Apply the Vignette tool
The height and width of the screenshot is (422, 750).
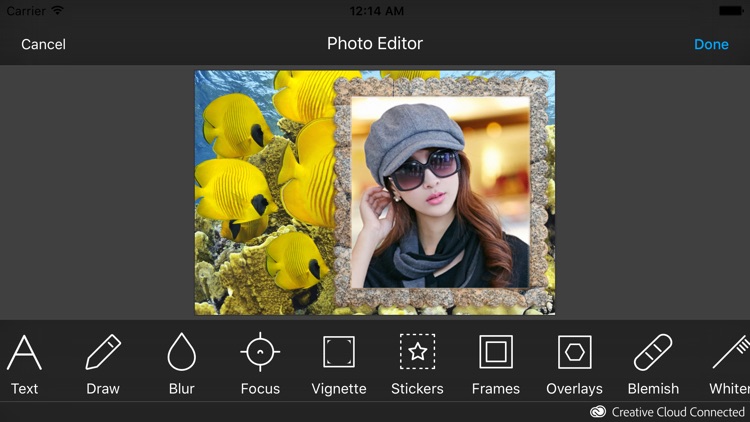tap(339, 352)
